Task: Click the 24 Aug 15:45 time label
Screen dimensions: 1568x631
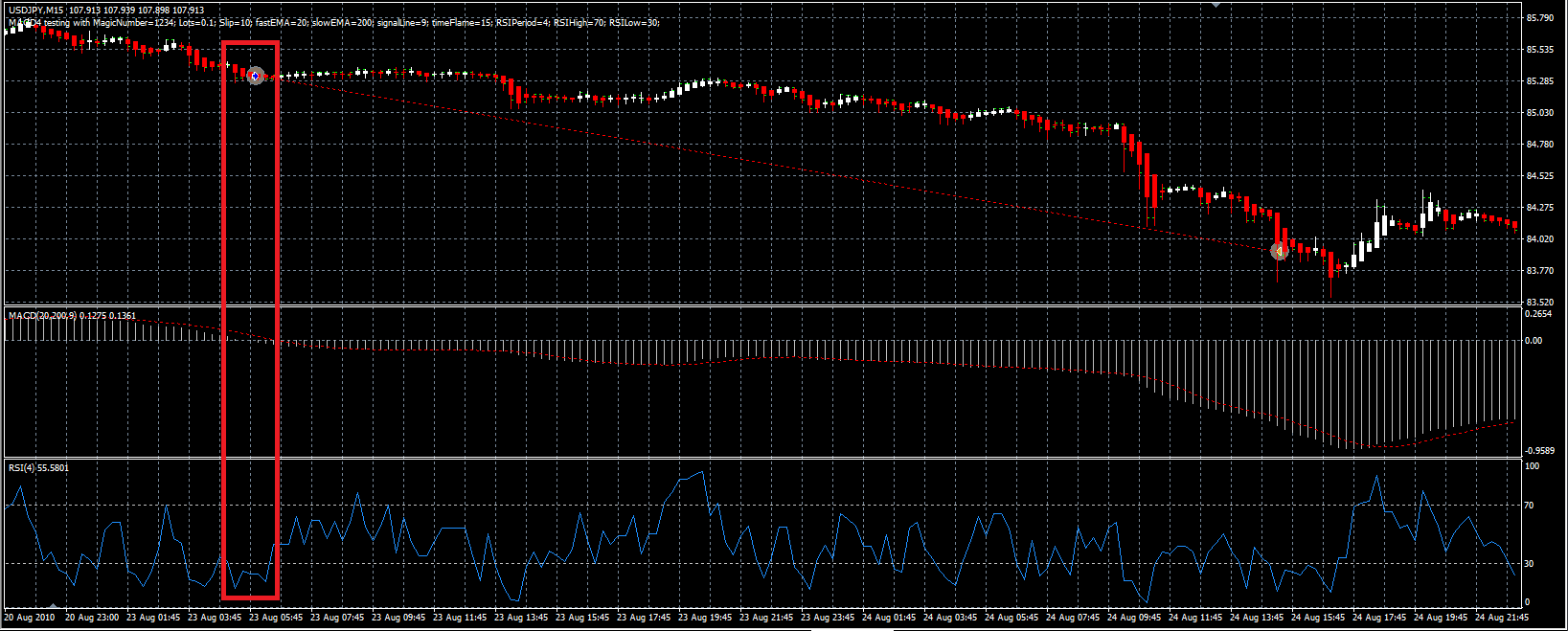Action: [x=1318, y=618]
